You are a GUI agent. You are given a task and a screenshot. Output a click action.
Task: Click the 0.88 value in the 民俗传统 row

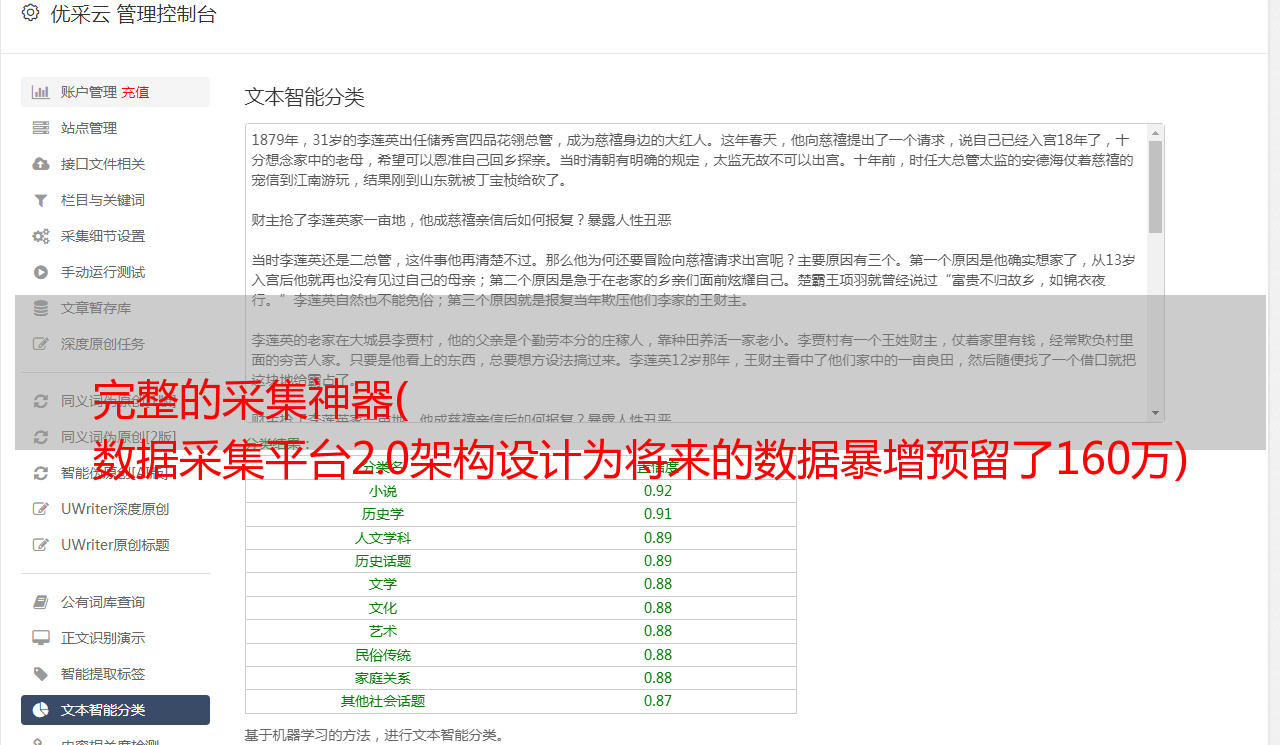pos(658,655)
